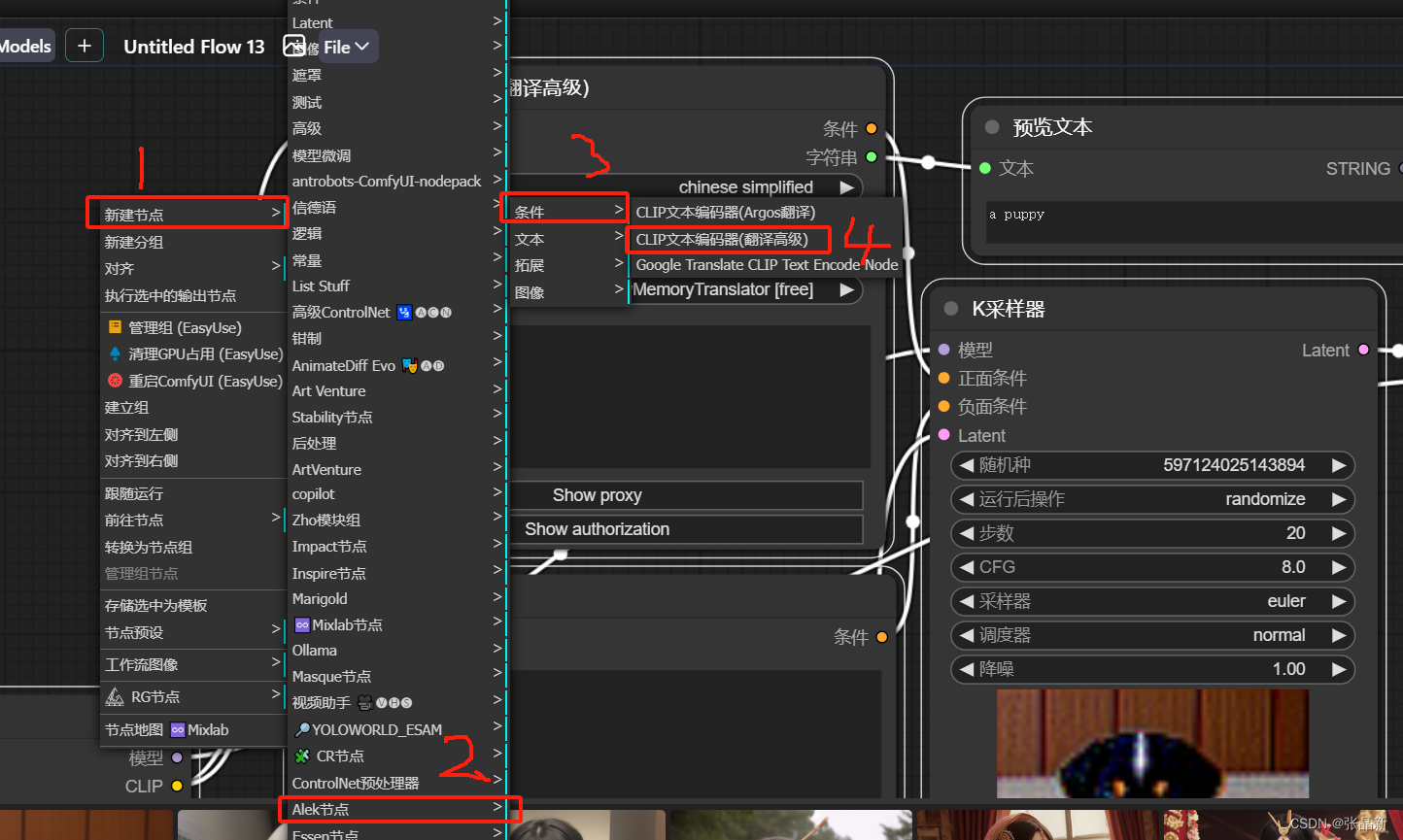Image resolution: width=1403 pixels, height=840 pixels.
Task: Open the 调度器 normal dropdown
Action: tap(1152, 635)
